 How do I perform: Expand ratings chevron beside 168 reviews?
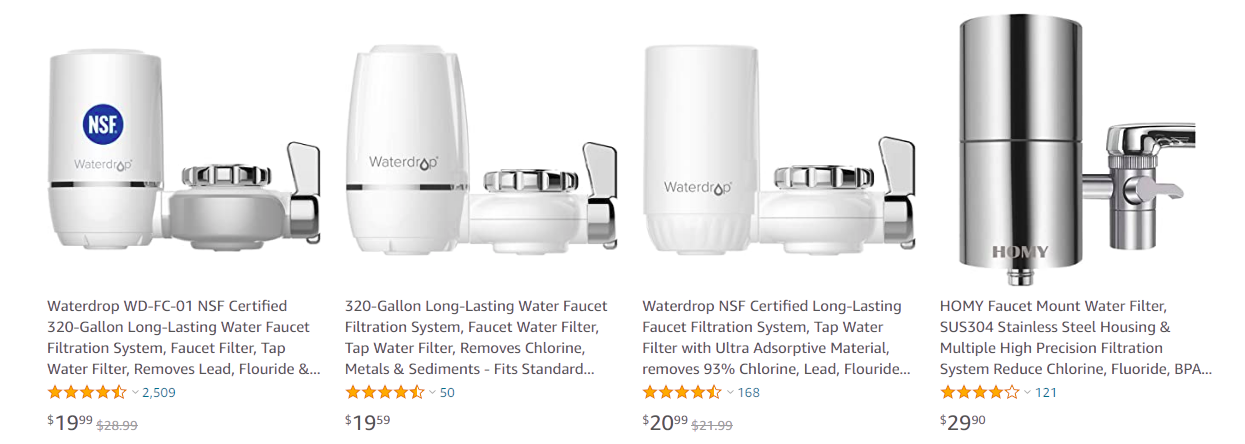[x=730, y=392]
